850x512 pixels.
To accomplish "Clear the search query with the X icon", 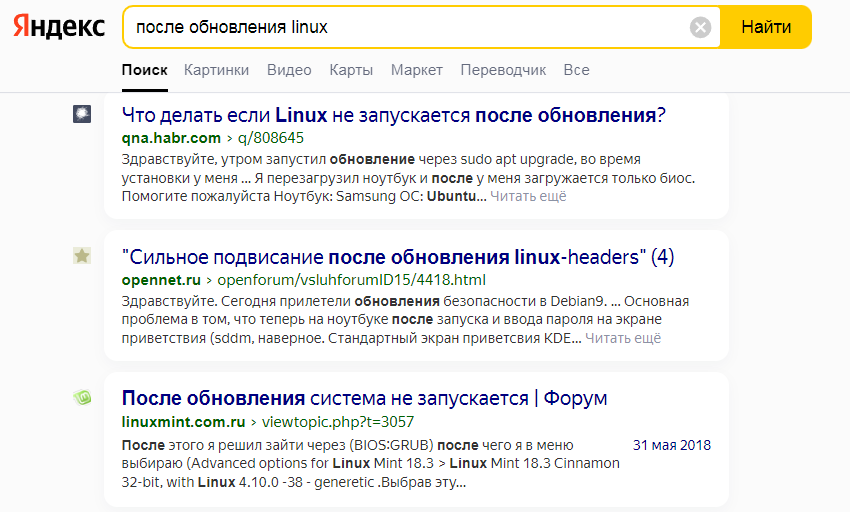I will coord(700,27).
